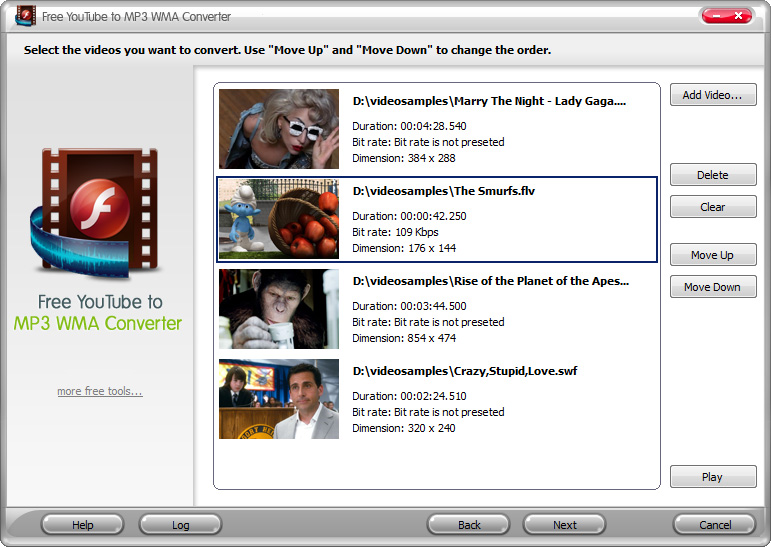Viewport: 771px width, 547px height.
Task: Select The Smurfs video thumbnail
Action: (279, 219)
